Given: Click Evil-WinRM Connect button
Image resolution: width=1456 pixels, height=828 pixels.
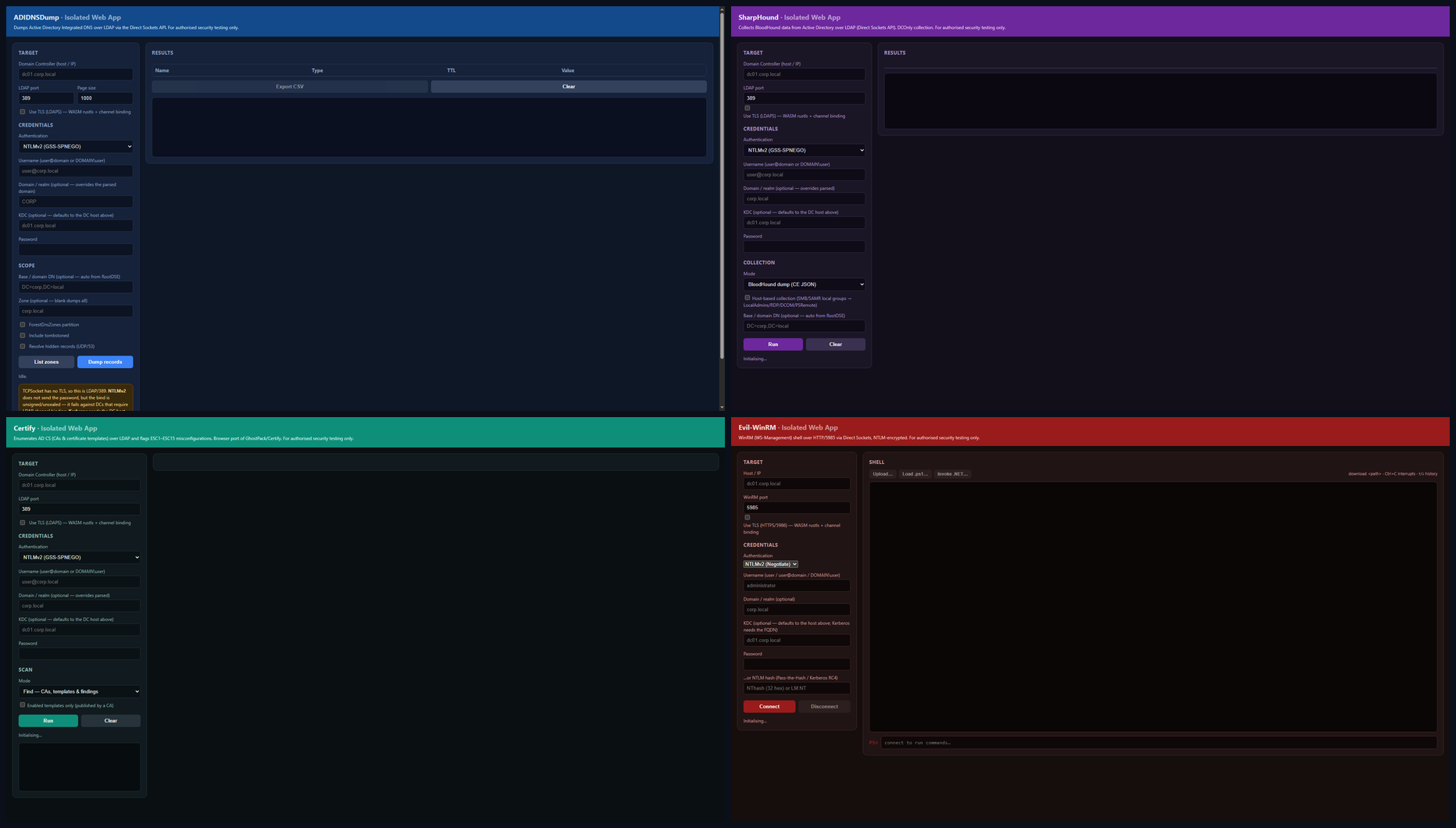Looking at the screenshot, I should [769, 706].
